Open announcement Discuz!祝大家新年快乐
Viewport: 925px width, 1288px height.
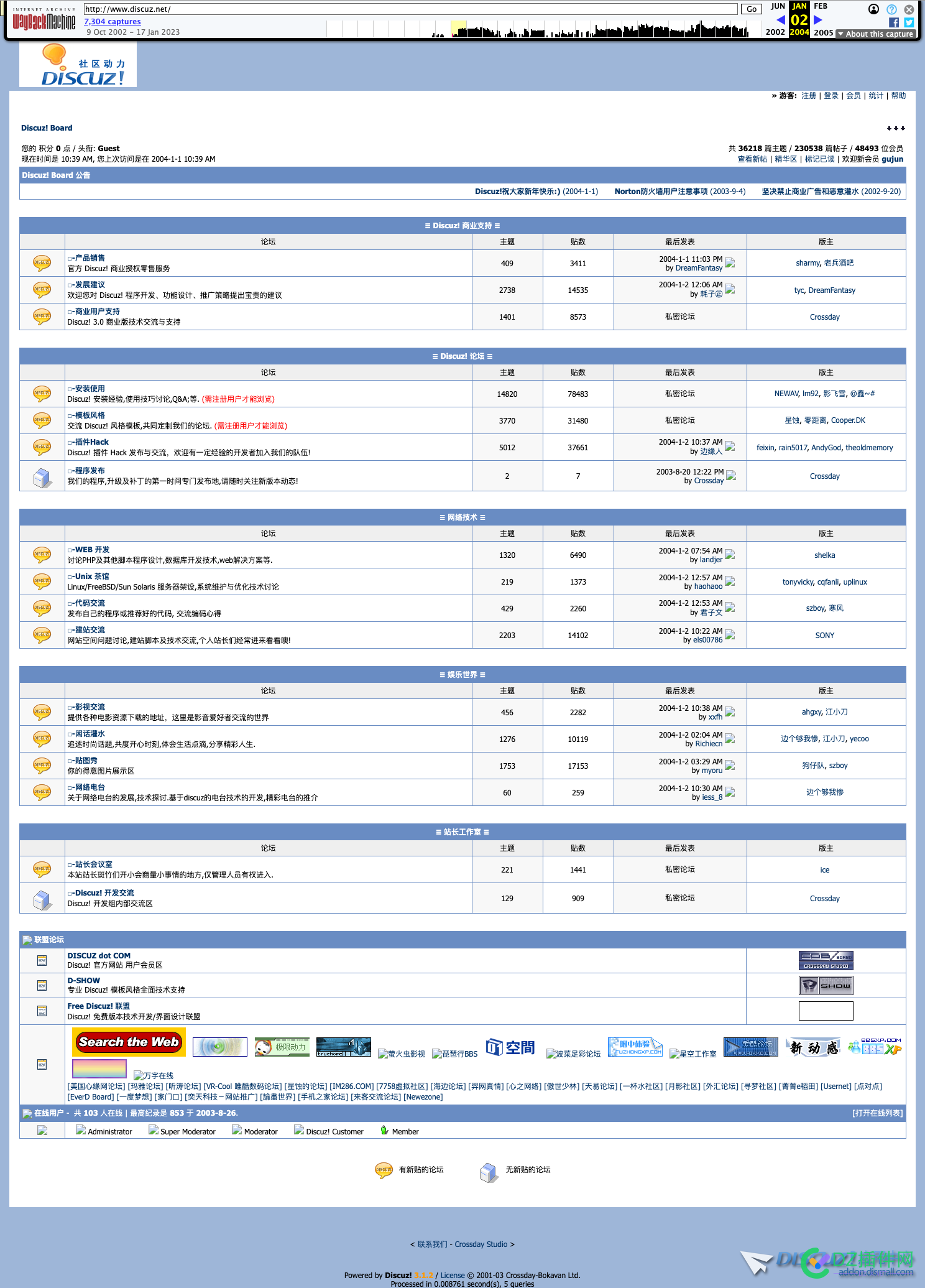(x=517, y=192)
